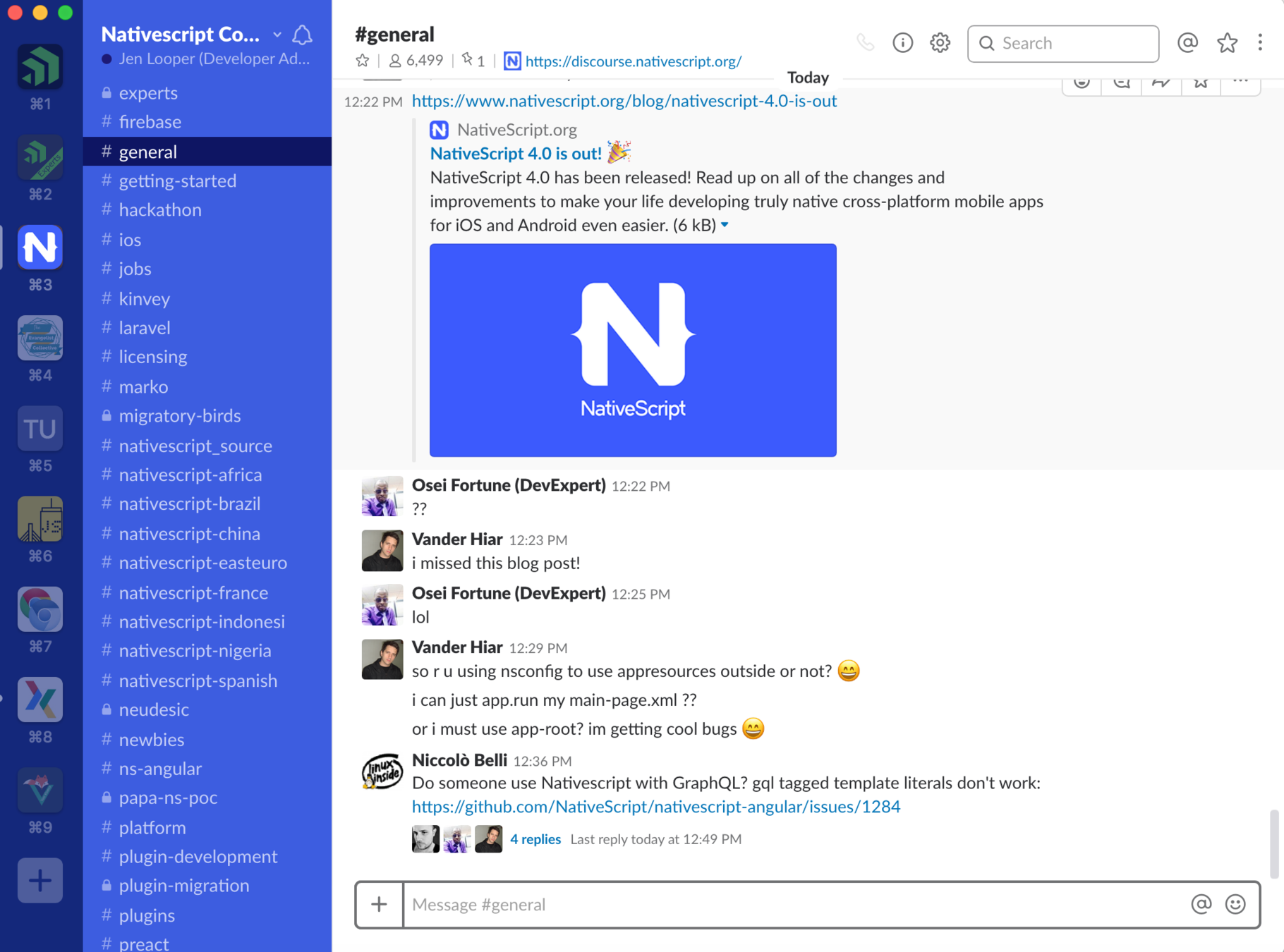
Task: Insert a mention in the message box
Action: pyautogui.click(x=1201, y=904)
